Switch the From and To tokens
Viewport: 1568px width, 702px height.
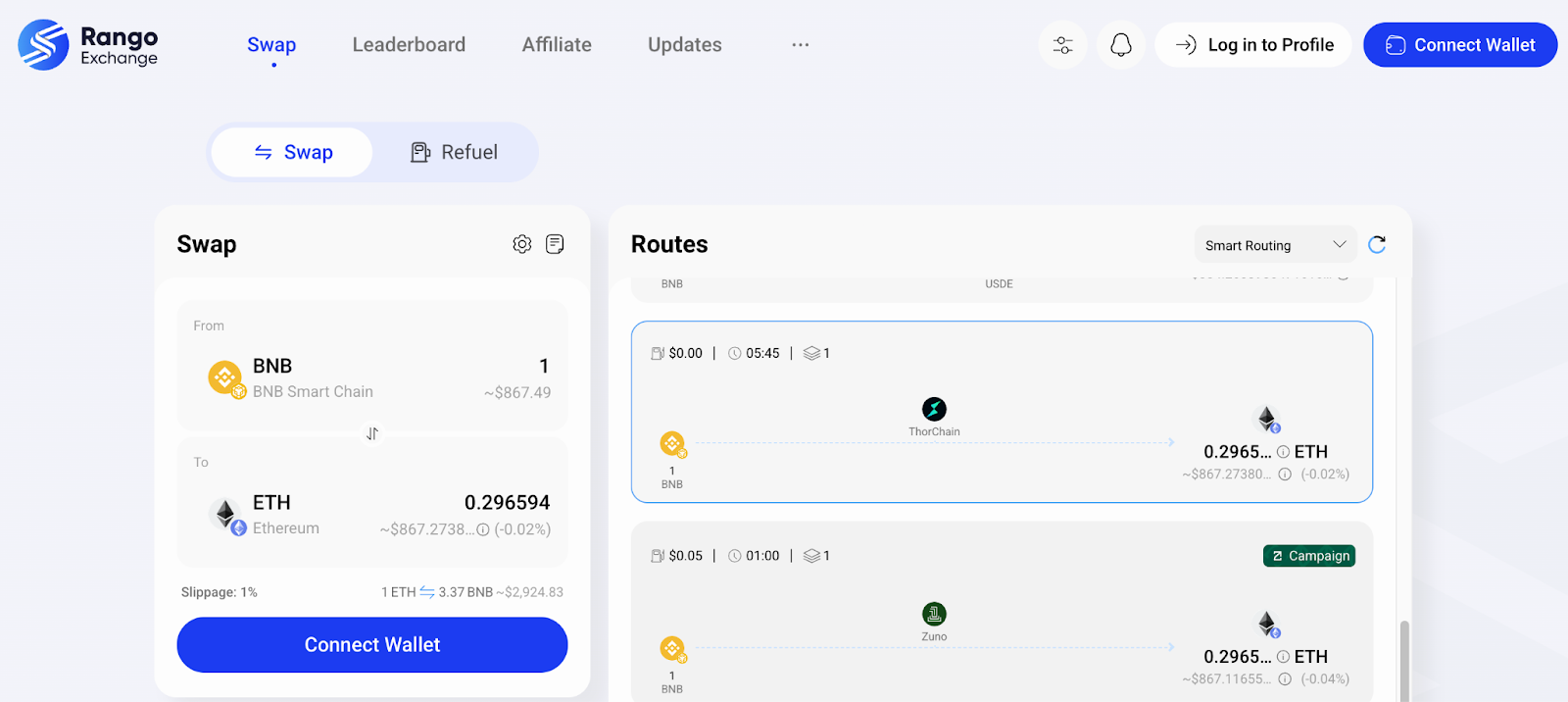372,433
